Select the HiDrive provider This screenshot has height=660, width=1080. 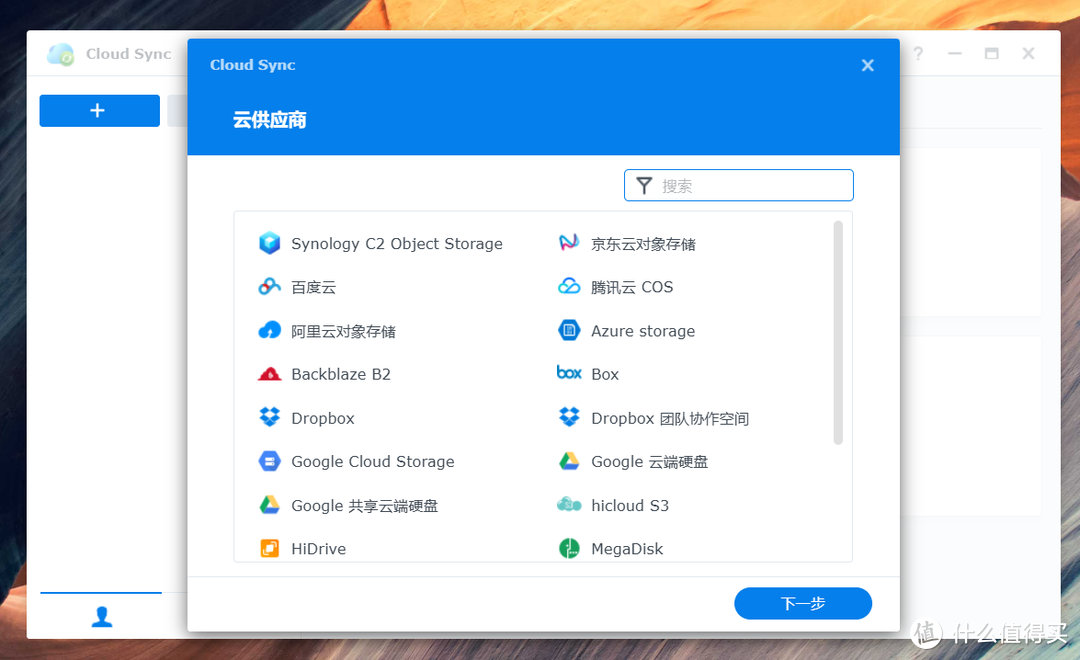(x=318, y=548)
